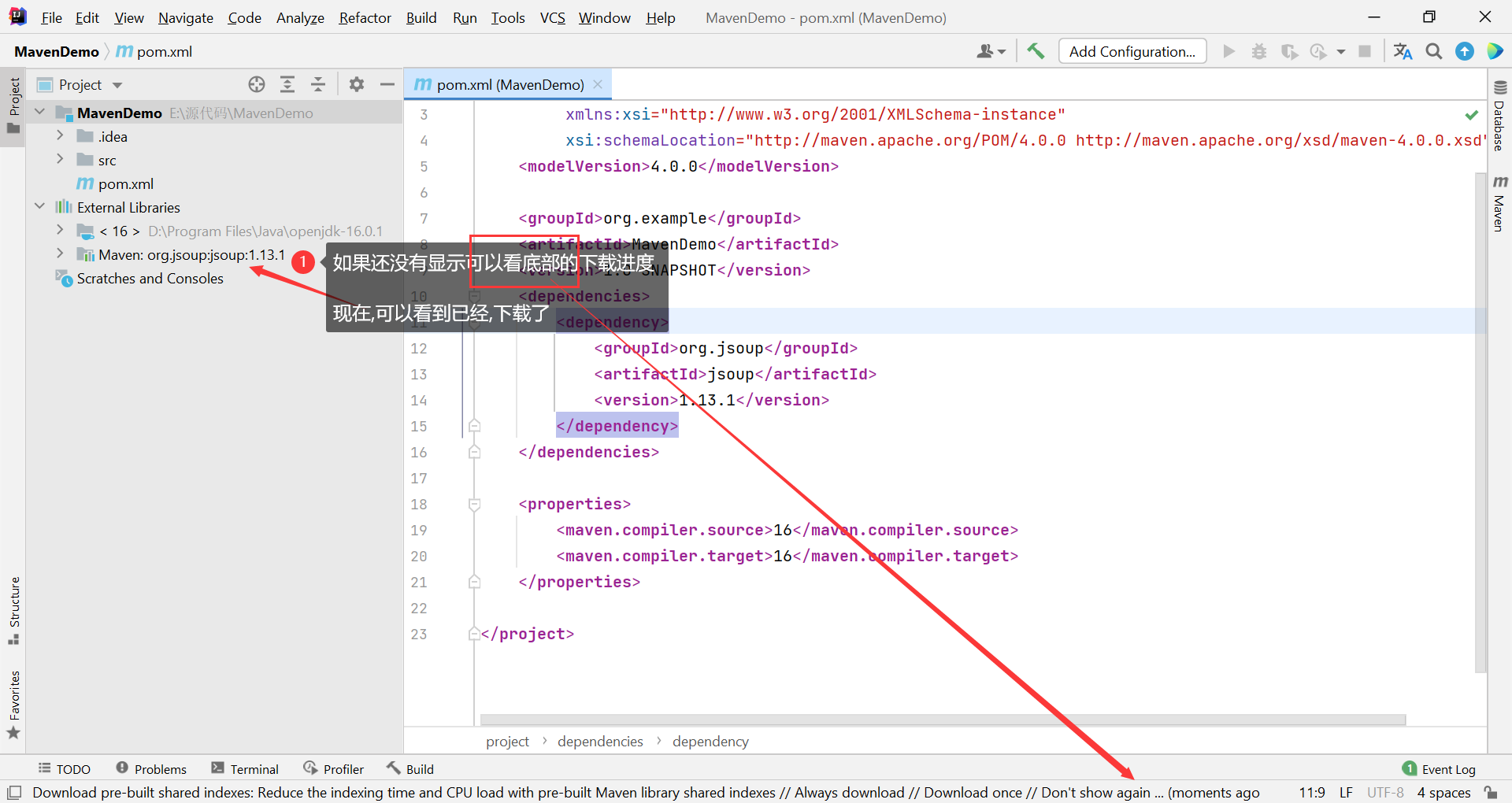Click LF line separator in status bar

[x=1346, y=793]
